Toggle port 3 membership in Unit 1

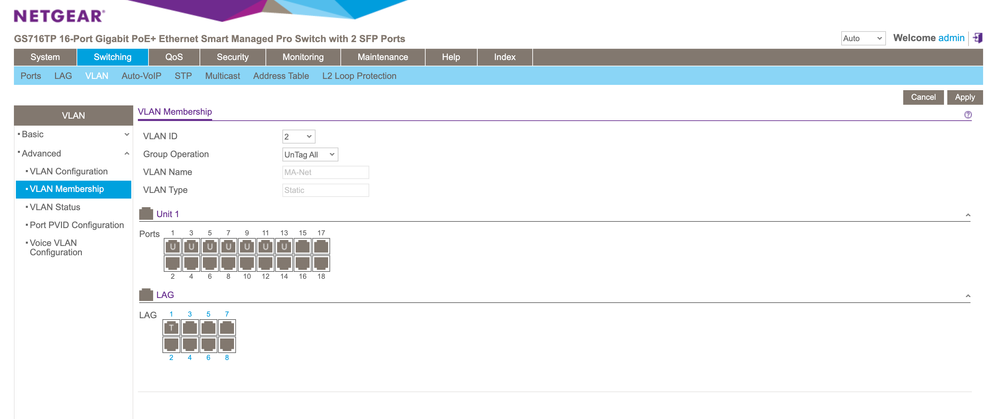tap(191, 246)
